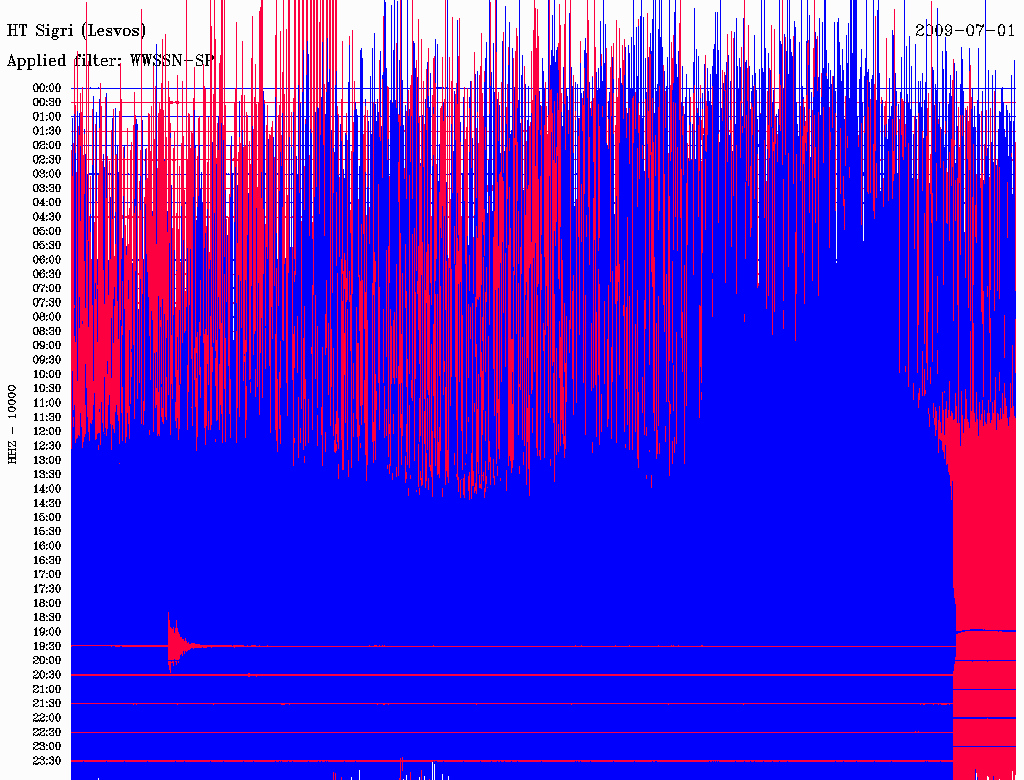Click the 13:30 time label
Viewport: 1024px width, 780px height.
point(47,475)
